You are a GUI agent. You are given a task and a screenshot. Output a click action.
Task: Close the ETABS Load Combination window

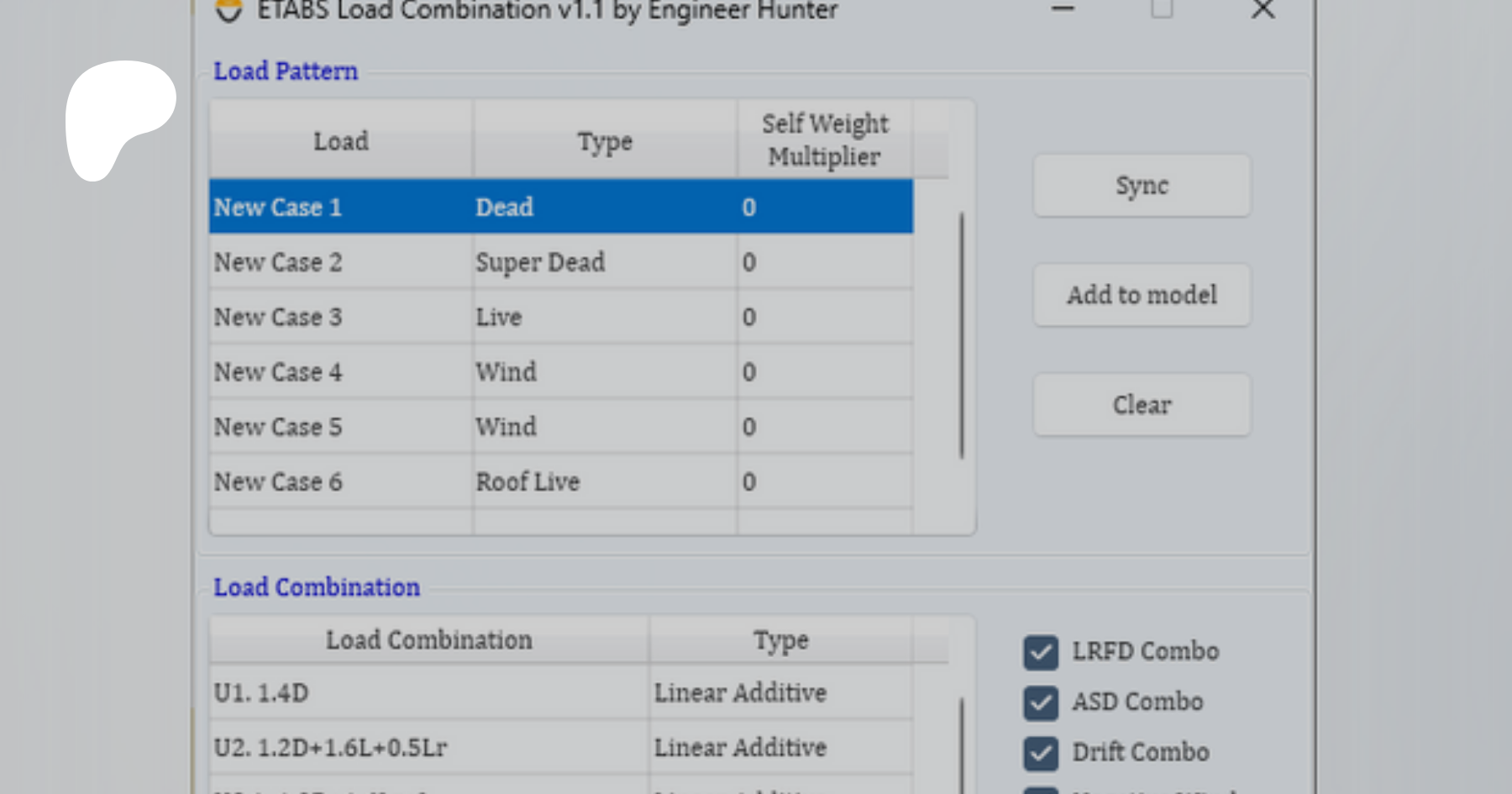point(1263,10)
